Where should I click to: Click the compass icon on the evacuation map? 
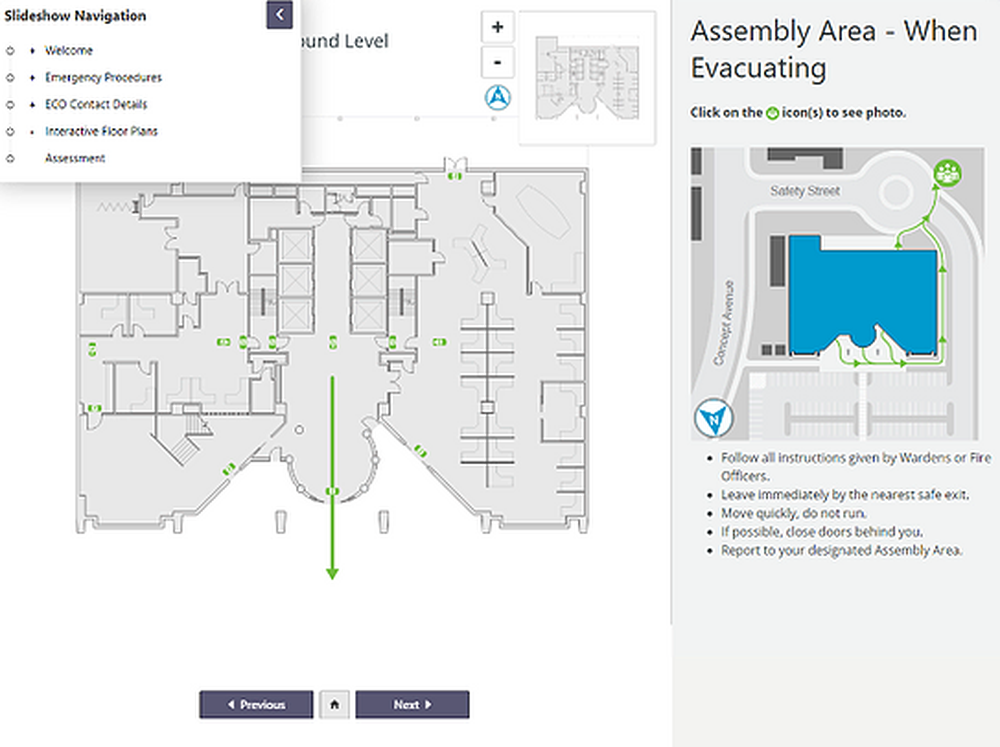pyautogui.click(x=714, y=418)
